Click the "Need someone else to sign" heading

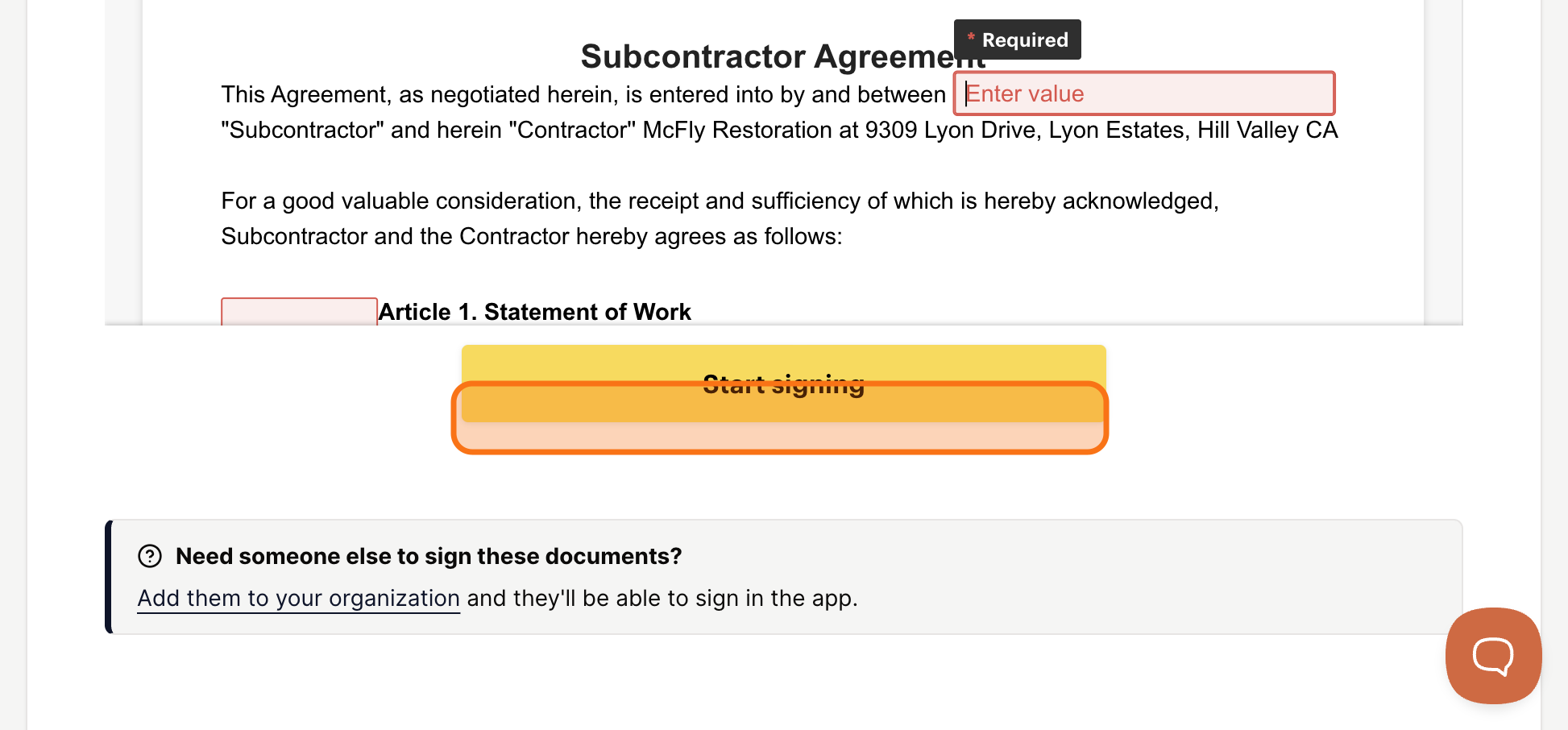pos(429,556)
